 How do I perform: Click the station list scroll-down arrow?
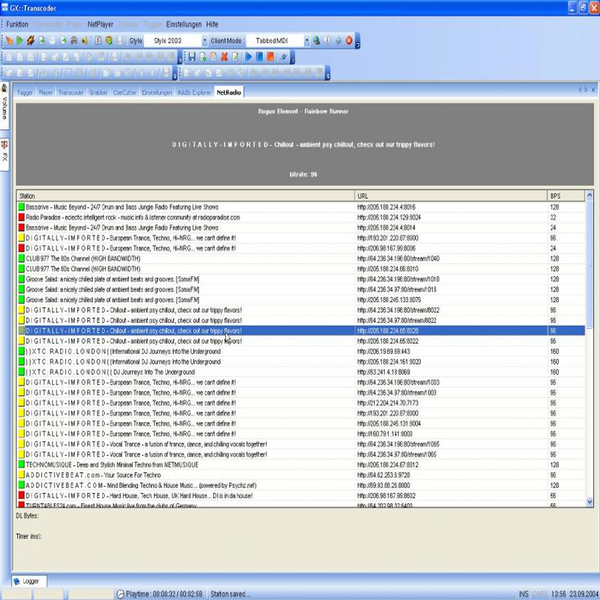(590, 502)
